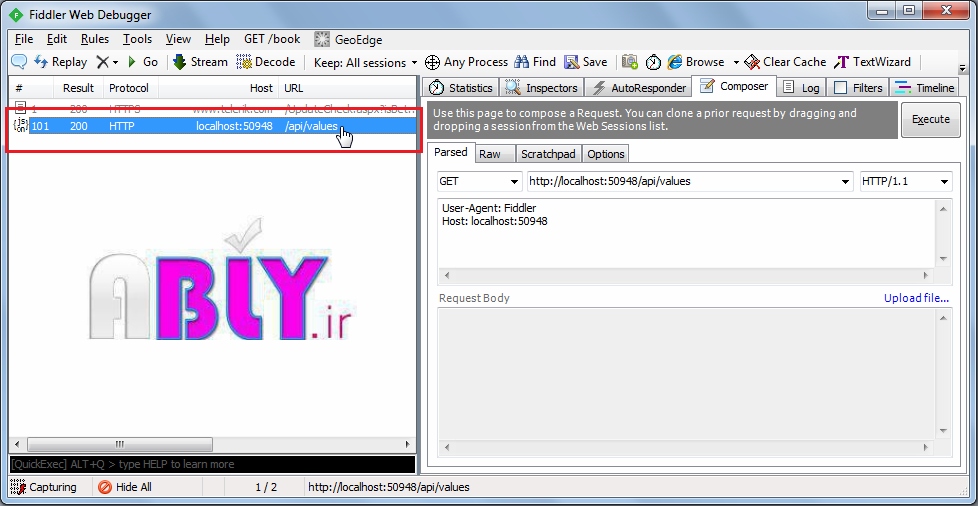Click the headers area scroll-down arrow
This screenshot has height=506, width=978.
coord(942,259)
